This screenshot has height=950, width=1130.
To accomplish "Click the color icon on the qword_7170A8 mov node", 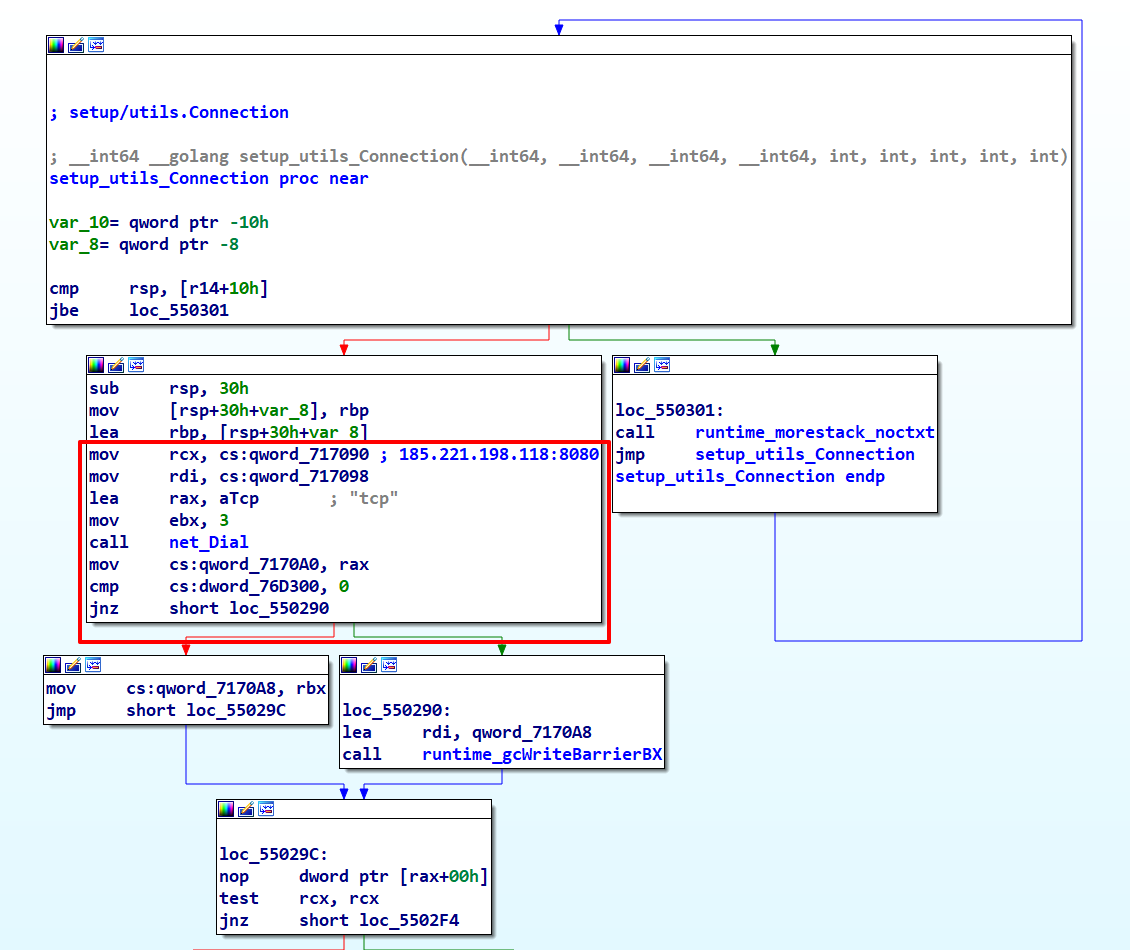I will [53, 665].
